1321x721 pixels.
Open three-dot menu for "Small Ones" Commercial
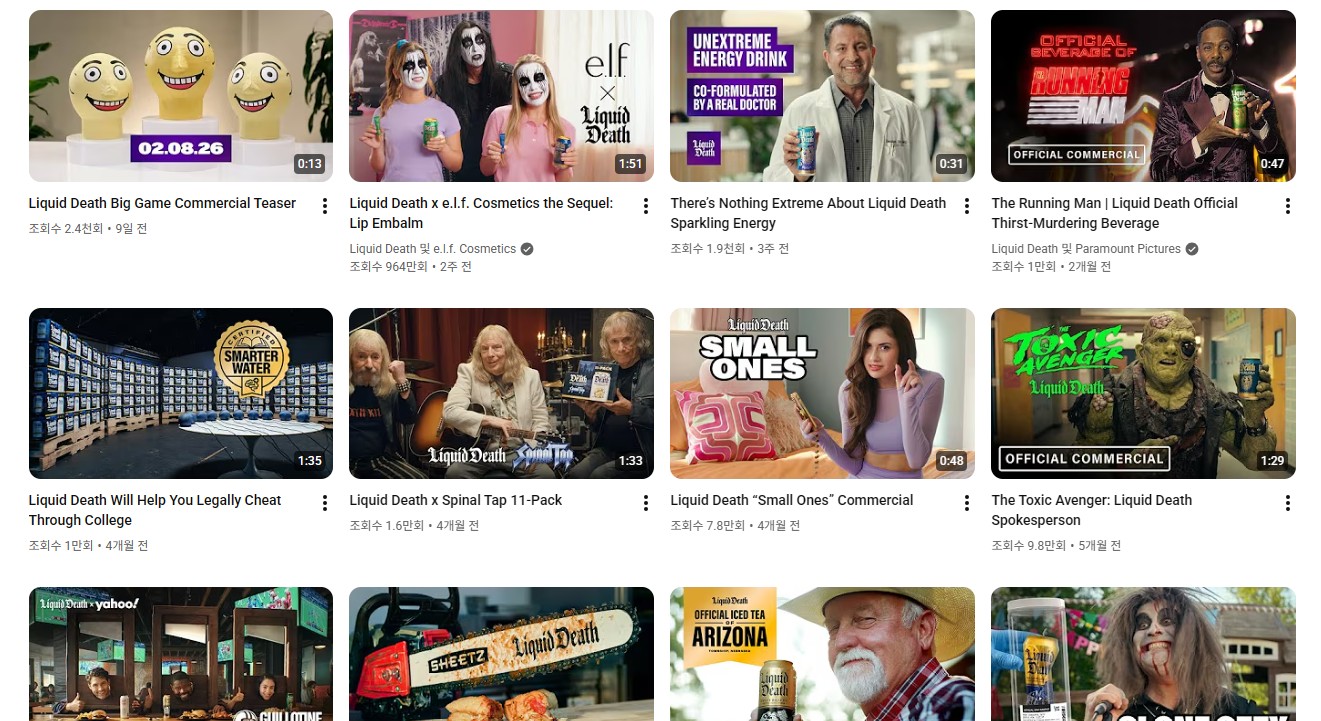click(x=966, y=503)
